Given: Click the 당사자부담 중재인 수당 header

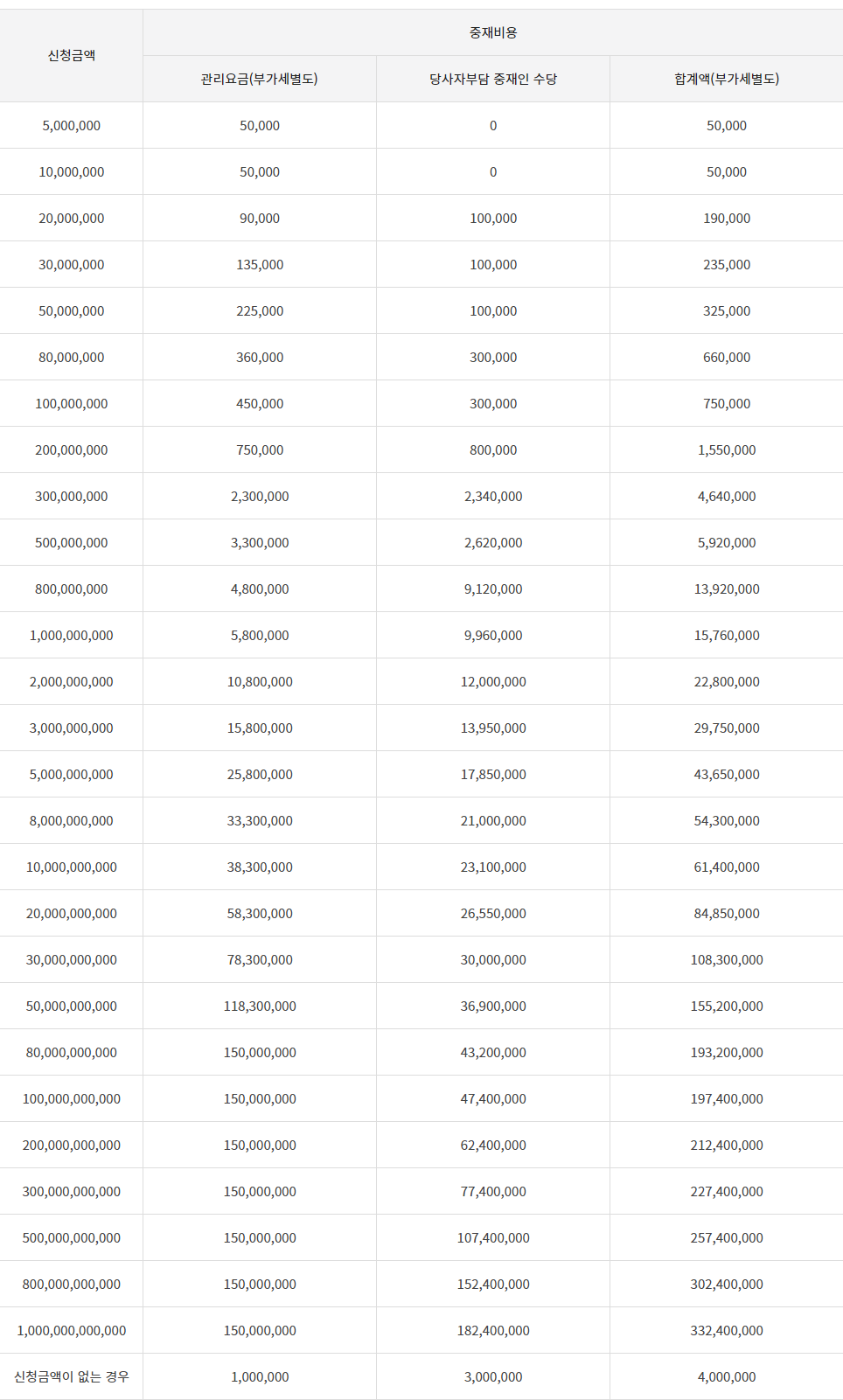Looking at the screenshot, I should 493,79.
